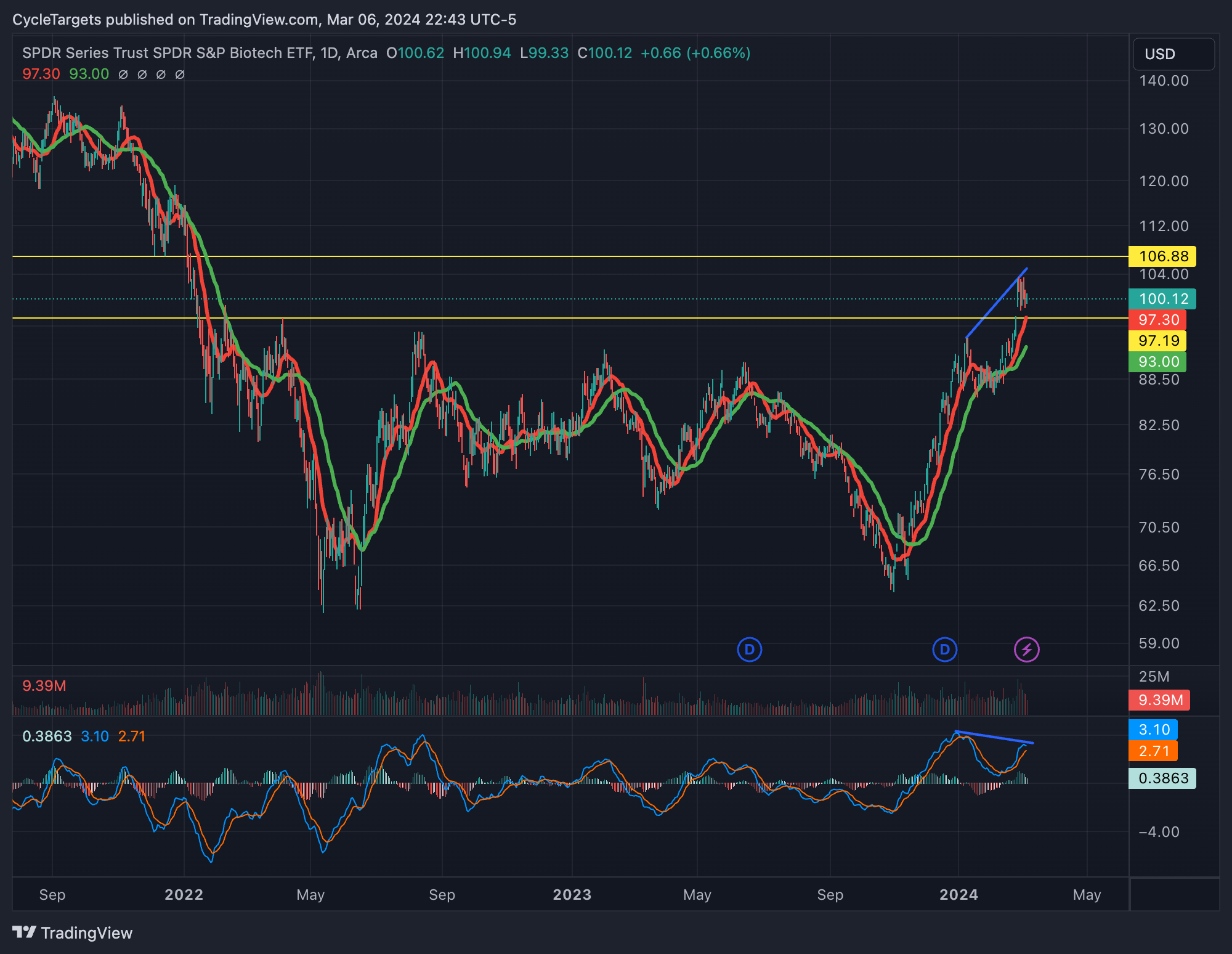Open the USD currency selector
1232x954 pixels.
[x=1173, y=54]
